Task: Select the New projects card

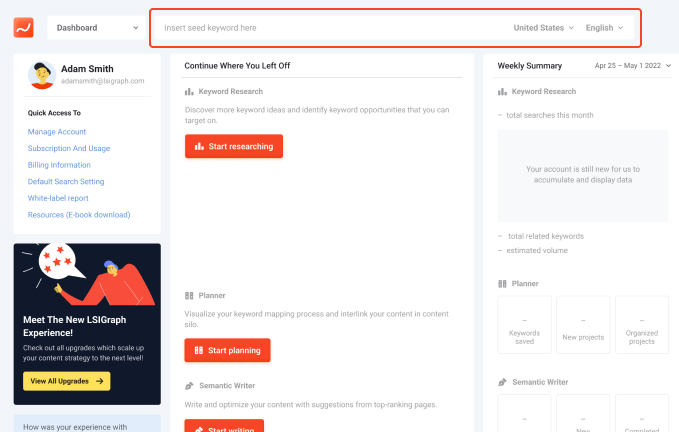Action: [583, 325]
